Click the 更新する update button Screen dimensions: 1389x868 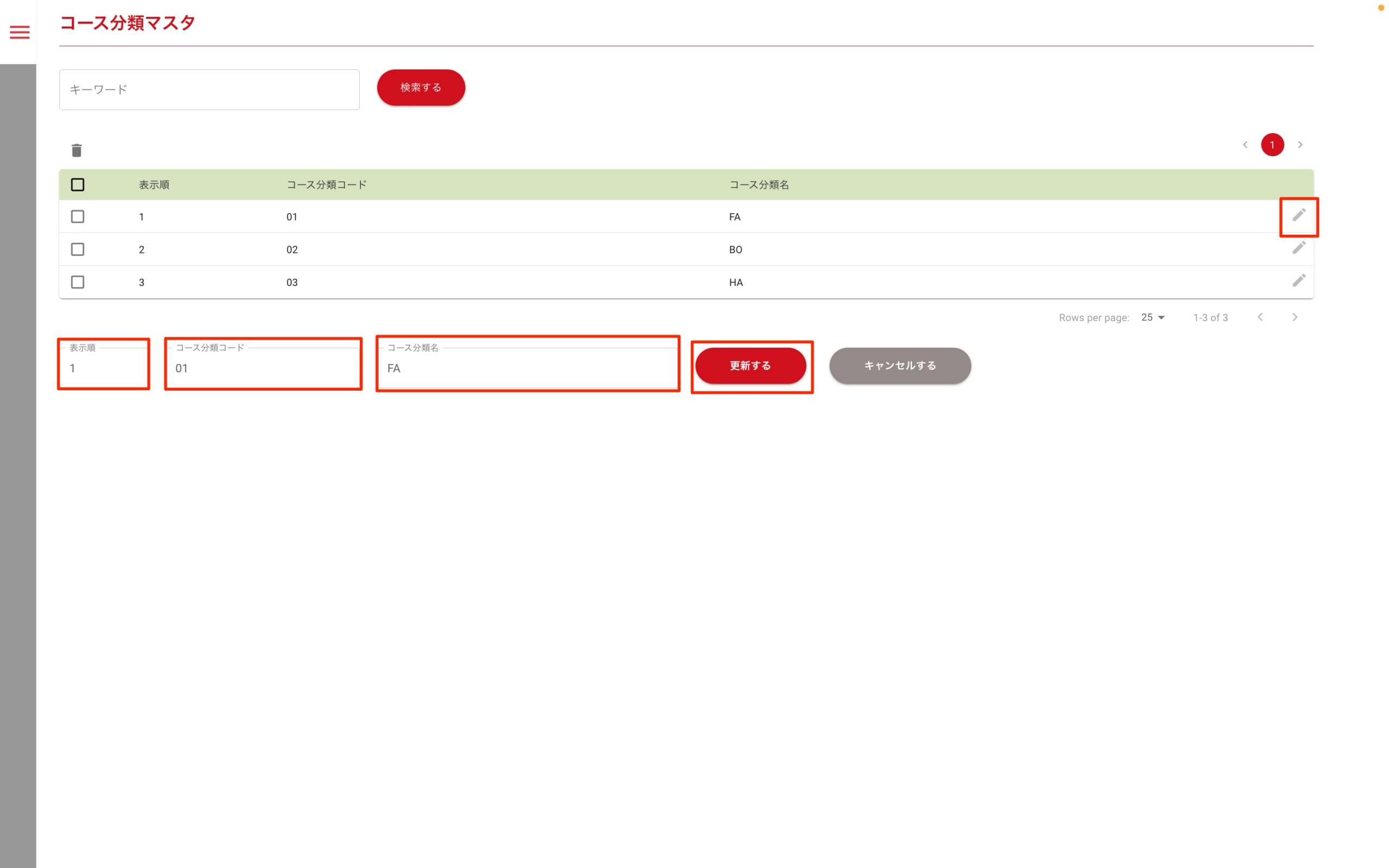point(750,366)
